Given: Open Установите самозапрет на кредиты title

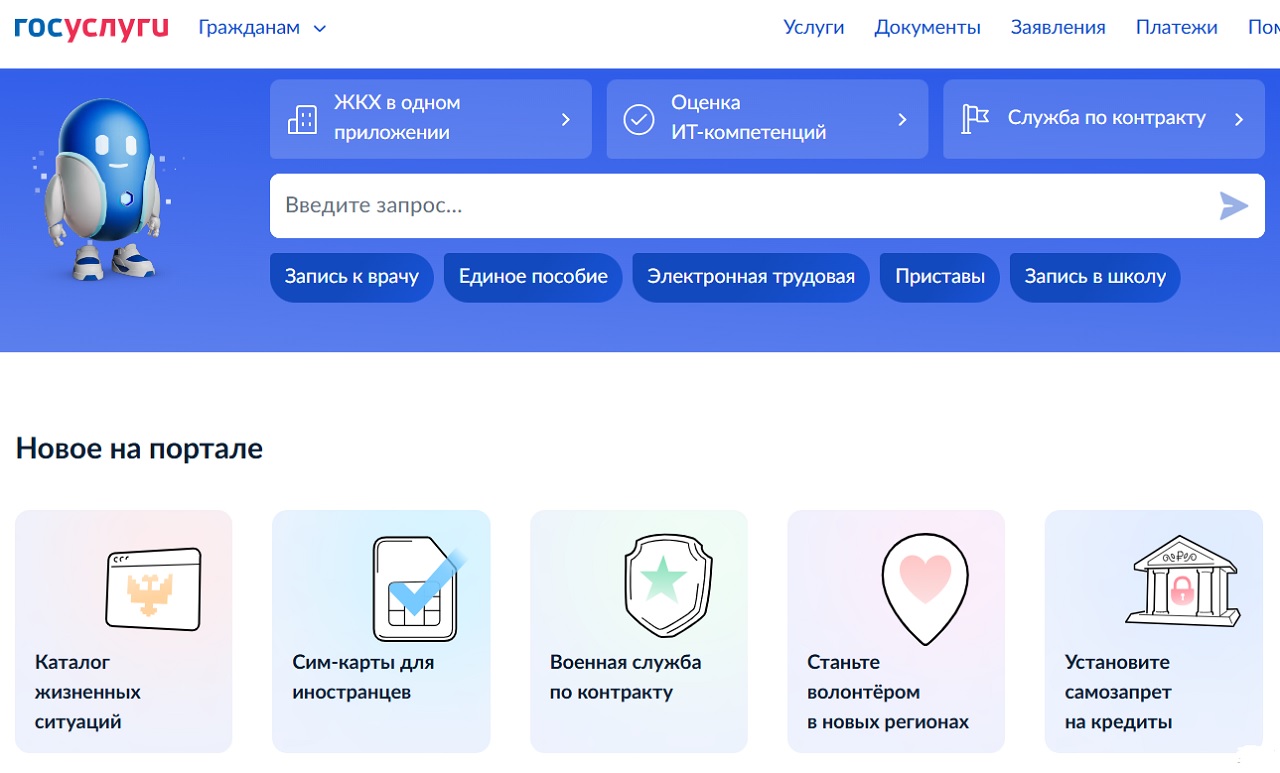Looking at the screenshot, I should pos(1118,692).
